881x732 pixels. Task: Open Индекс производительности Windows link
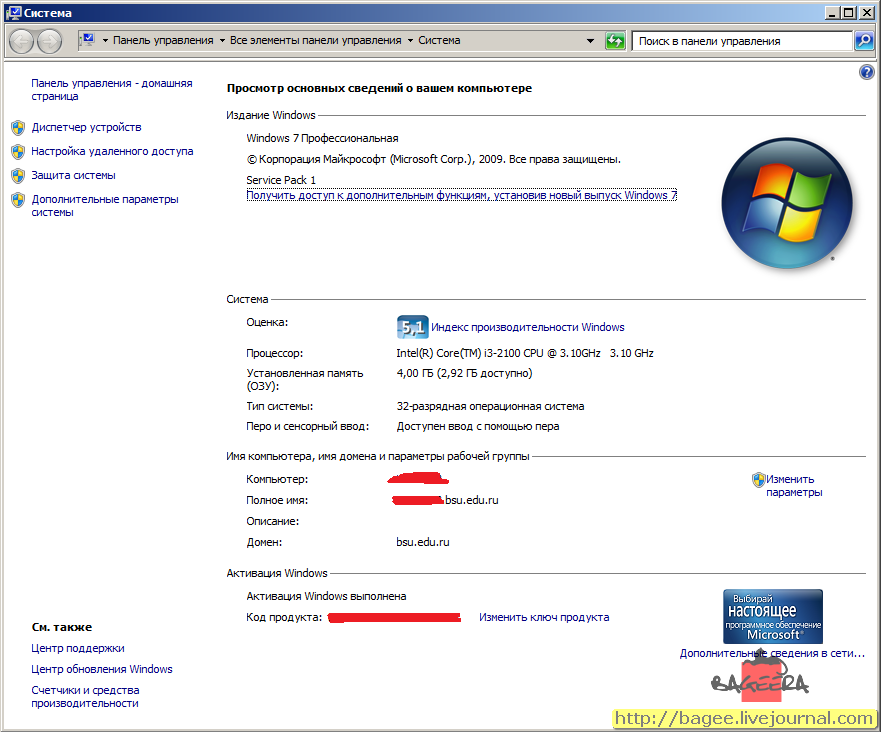tap(528, 327)
